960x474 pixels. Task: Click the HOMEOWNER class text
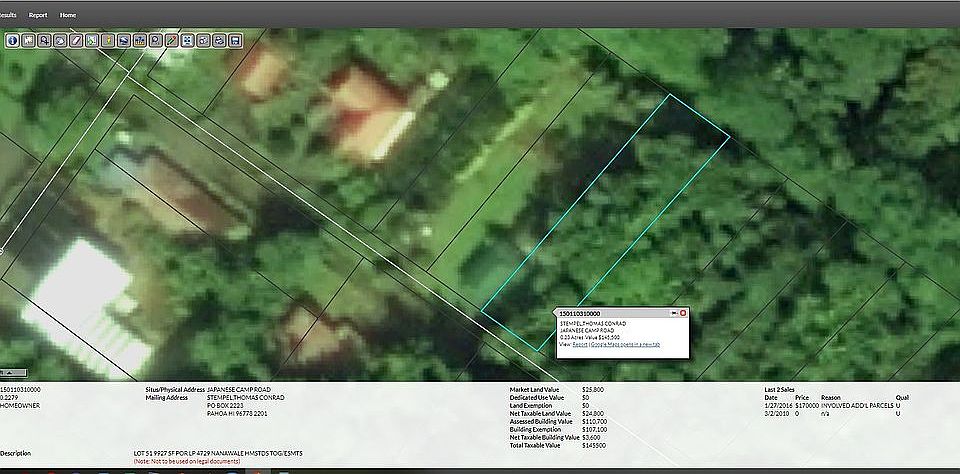click(20, 405)
